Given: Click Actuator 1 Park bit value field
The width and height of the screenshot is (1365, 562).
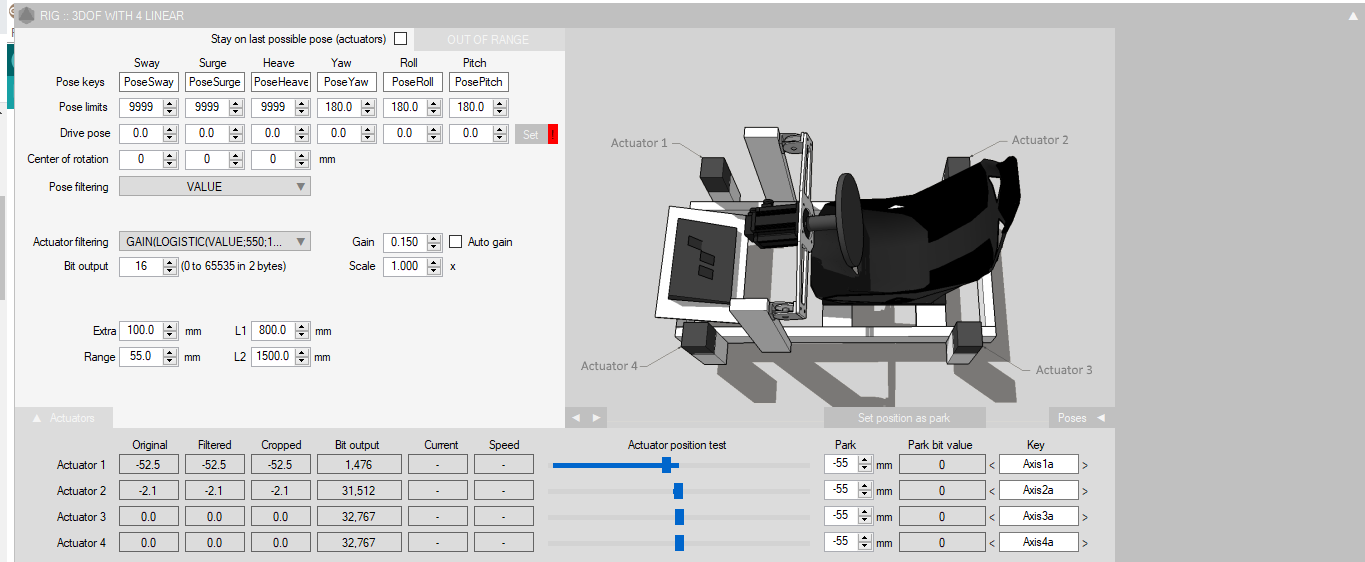Looking at the screenshot, I should tap(941, 465).
